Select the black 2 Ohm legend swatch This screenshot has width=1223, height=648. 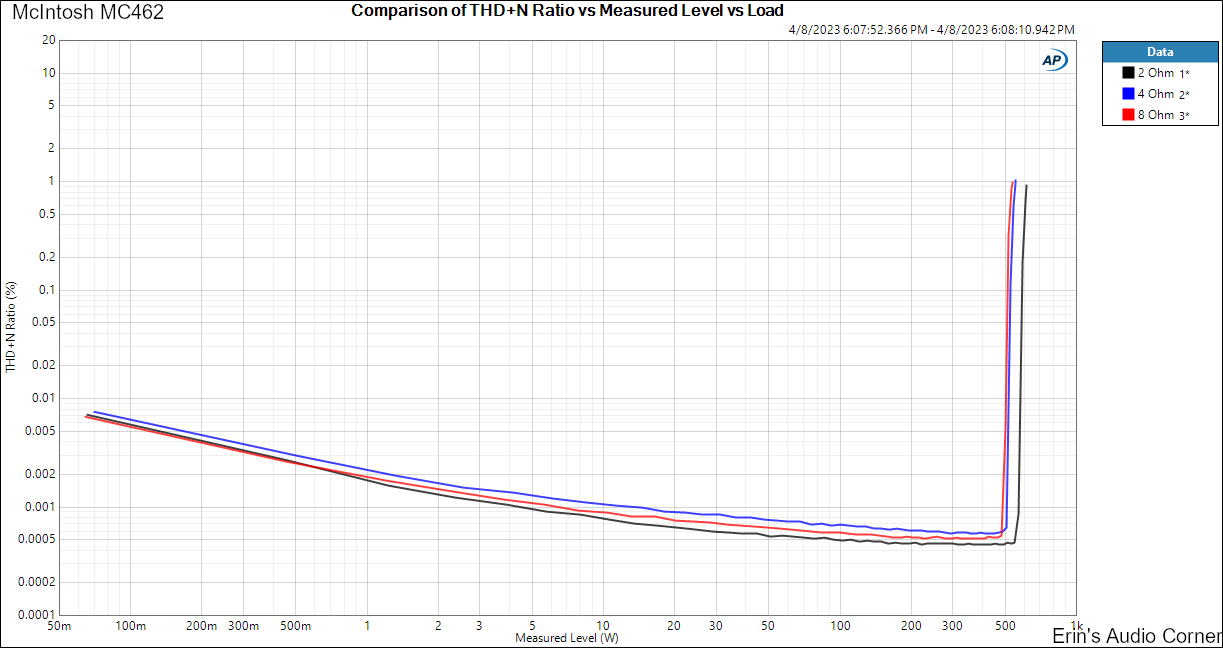click(1128, 73)
